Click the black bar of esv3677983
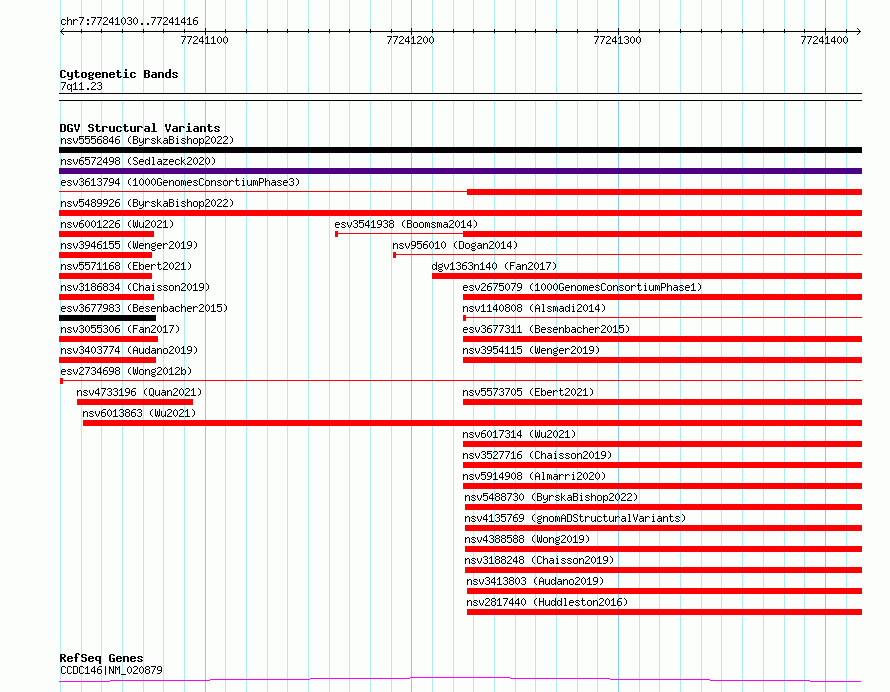This screenshot has height=692, width=890. click(x=107, y=318)
